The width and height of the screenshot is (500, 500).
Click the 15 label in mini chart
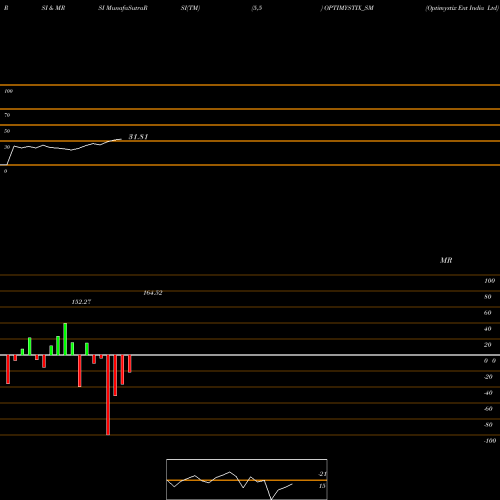click(x=322, y=486)
